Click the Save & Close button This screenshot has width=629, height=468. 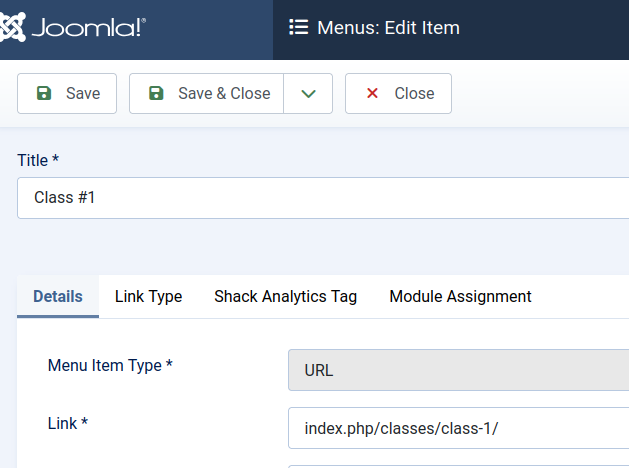207,93
